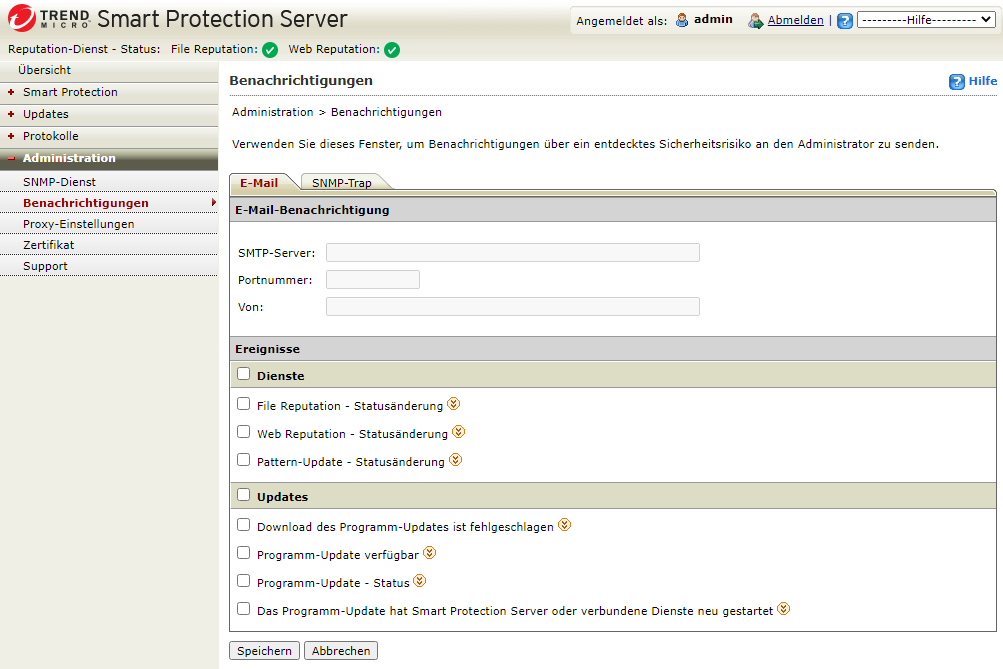
Task: Open Proxy-Einstellungen in the sidebar
Action: click(x=78, y=224)
